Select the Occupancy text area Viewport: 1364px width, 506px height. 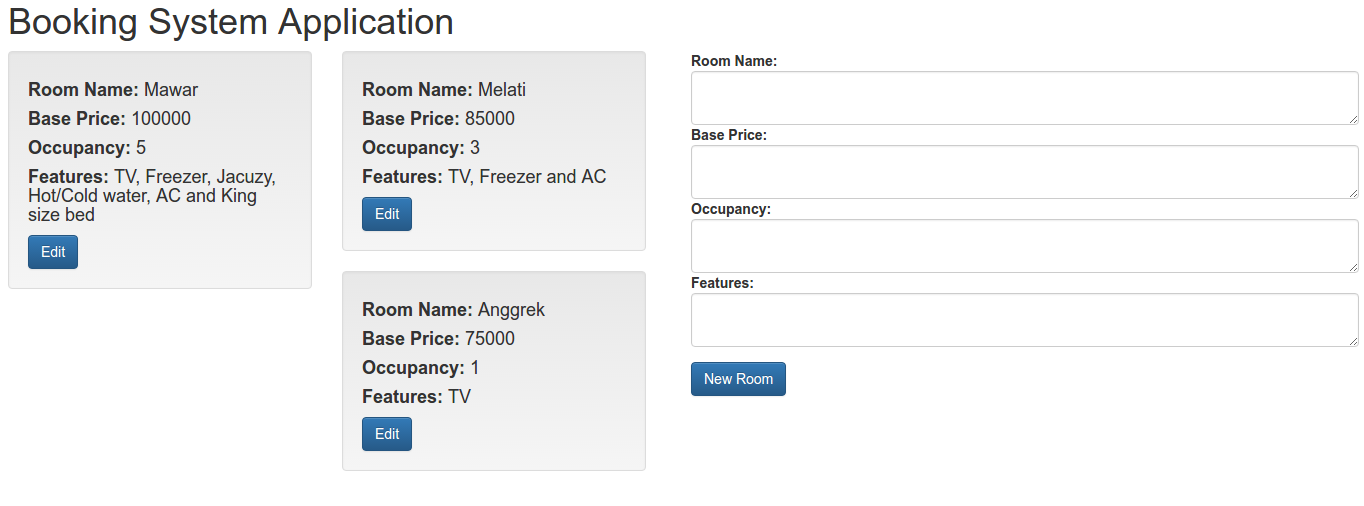1024,246
